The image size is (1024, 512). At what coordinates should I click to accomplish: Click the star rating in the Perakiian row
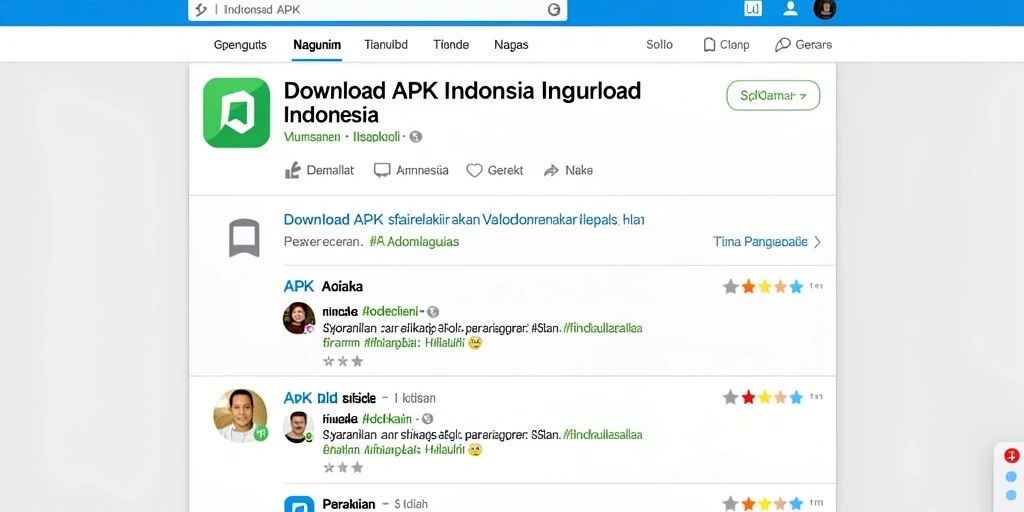tap(763, 504)
